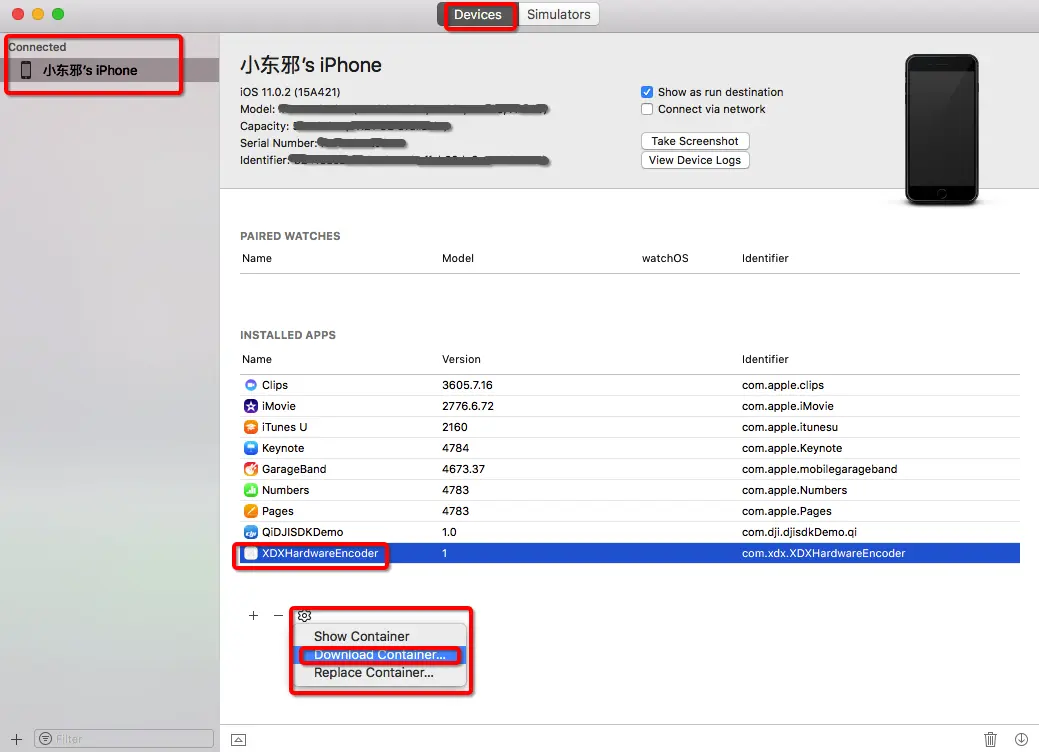Switch to the Devices tab
Image resolution: width=1039 pixels, height=752 pixels.
click(x=478, y=15)
